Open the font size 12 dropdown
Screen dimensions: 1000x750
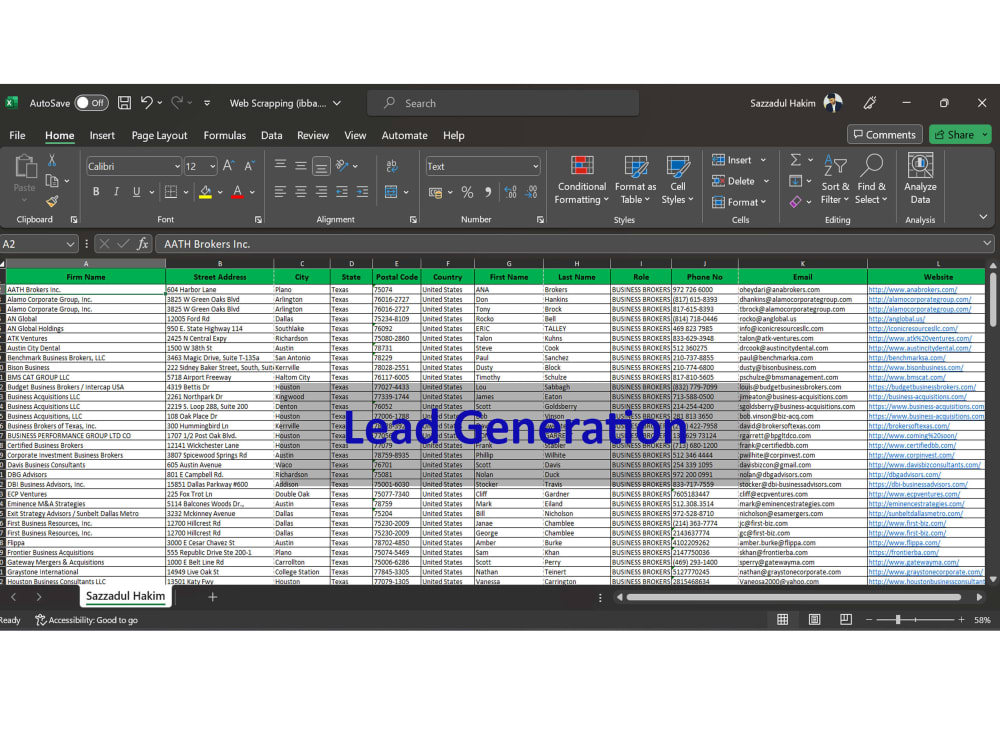point(212,167)
